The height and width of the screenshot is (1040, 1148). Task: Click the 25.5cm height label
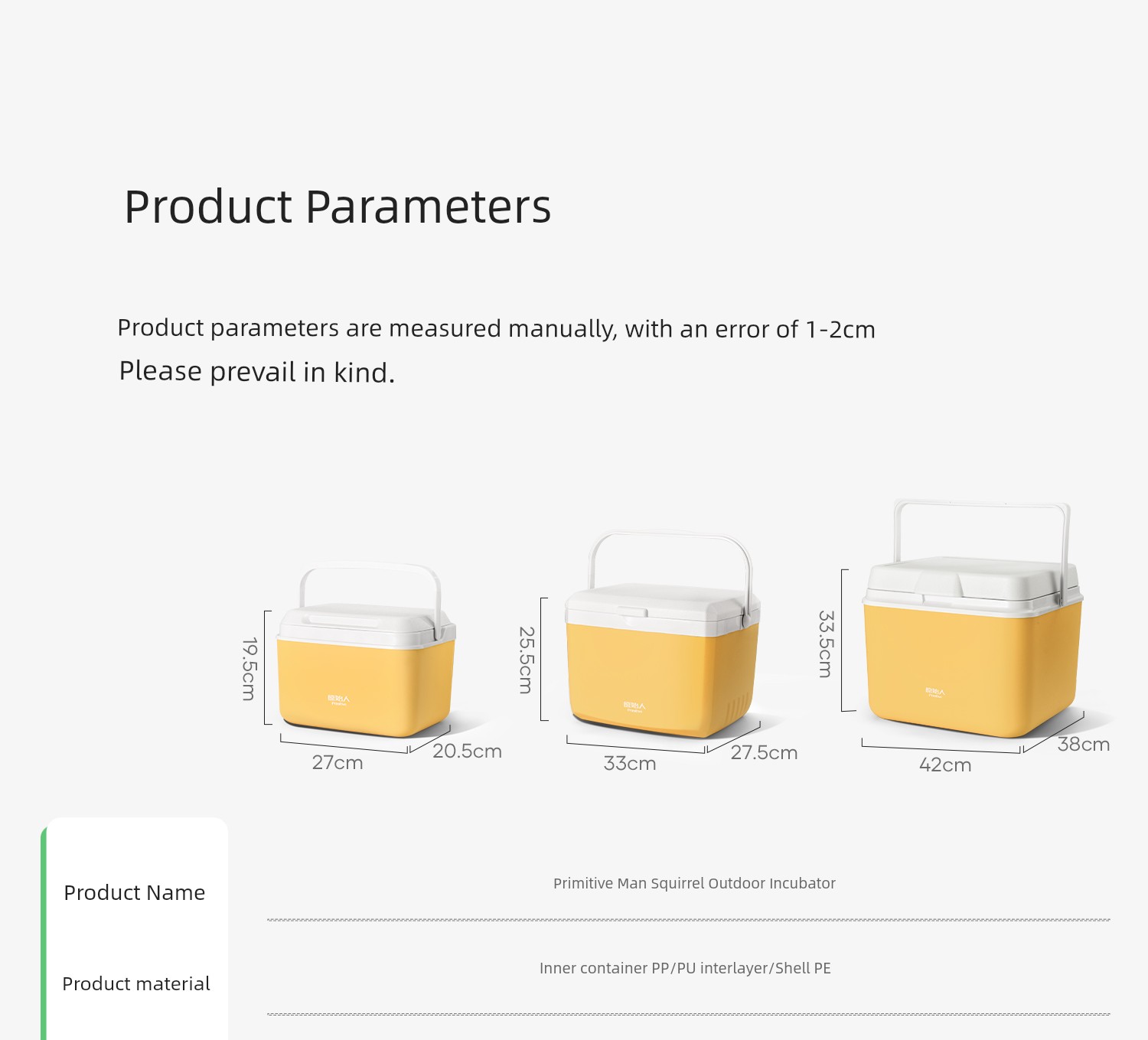pos(526,660)
